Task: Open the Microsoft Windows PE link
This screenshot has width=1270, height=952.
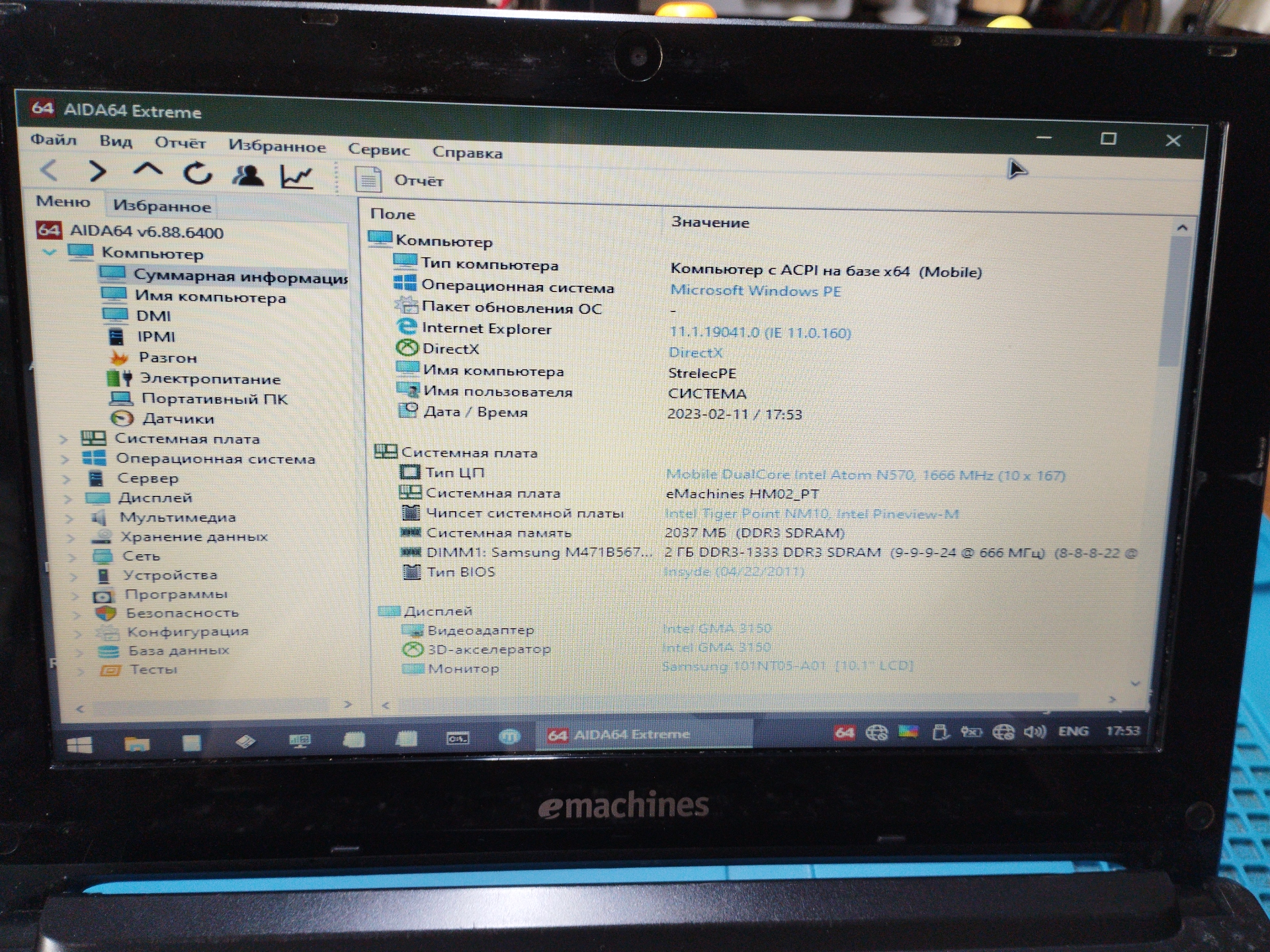Action: point(755,291)
